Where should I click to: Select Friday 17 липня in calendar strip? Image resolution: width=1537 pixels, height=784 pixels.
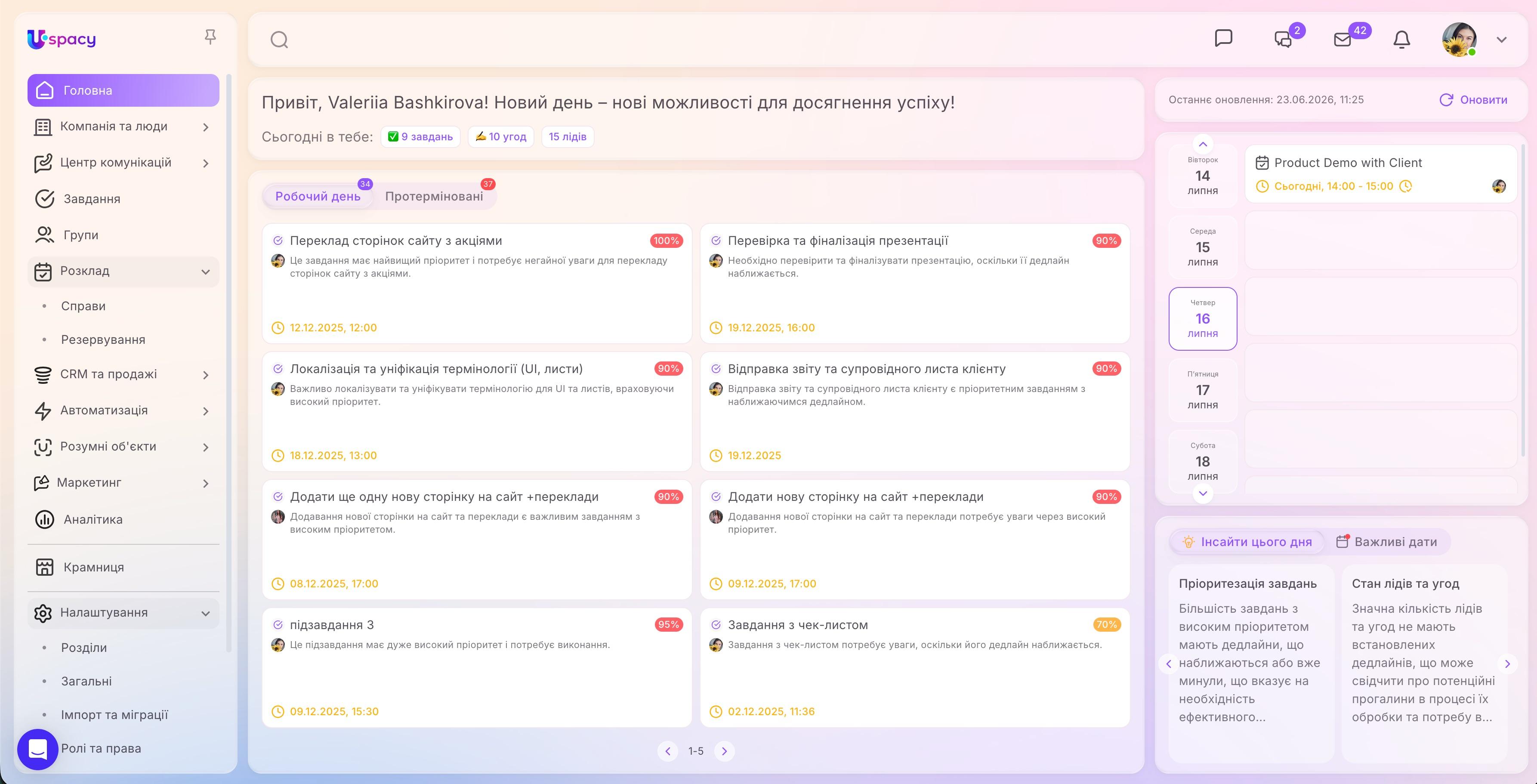1202,390
